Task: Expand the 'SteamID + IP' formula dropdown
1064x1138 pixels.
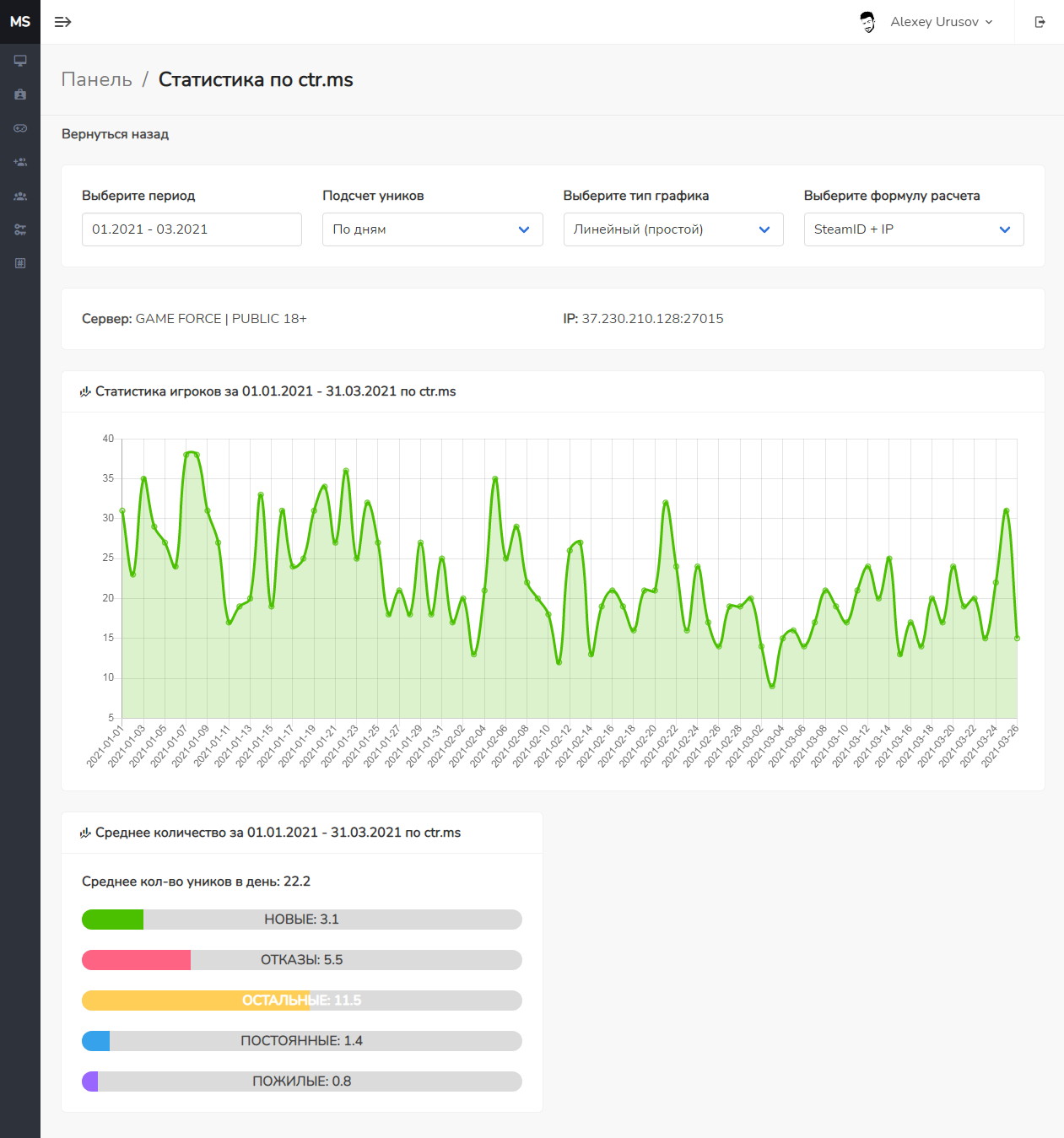Action: click(x=914, y=229)
